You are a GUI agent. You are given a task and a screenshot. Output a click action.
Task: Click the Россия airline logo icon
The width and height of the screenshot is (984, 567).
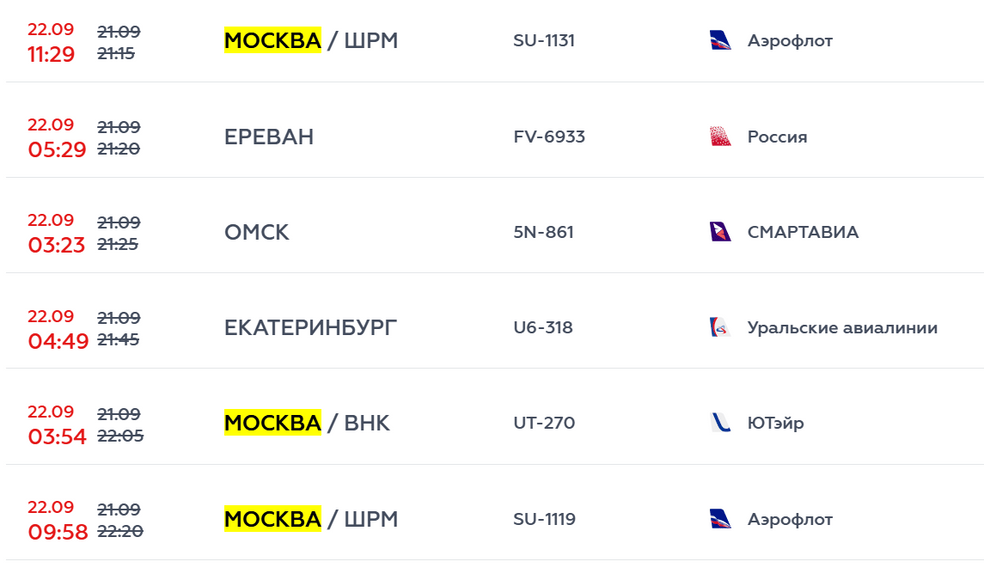(720, 137)
